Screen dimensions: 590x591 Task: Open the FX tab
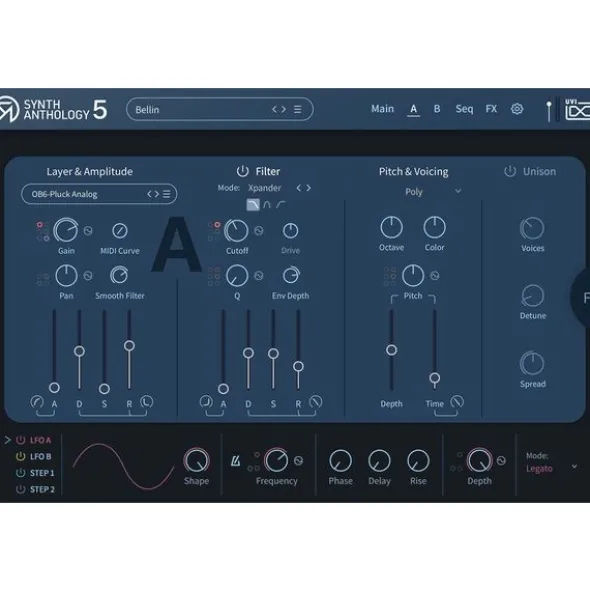[491, 109]
